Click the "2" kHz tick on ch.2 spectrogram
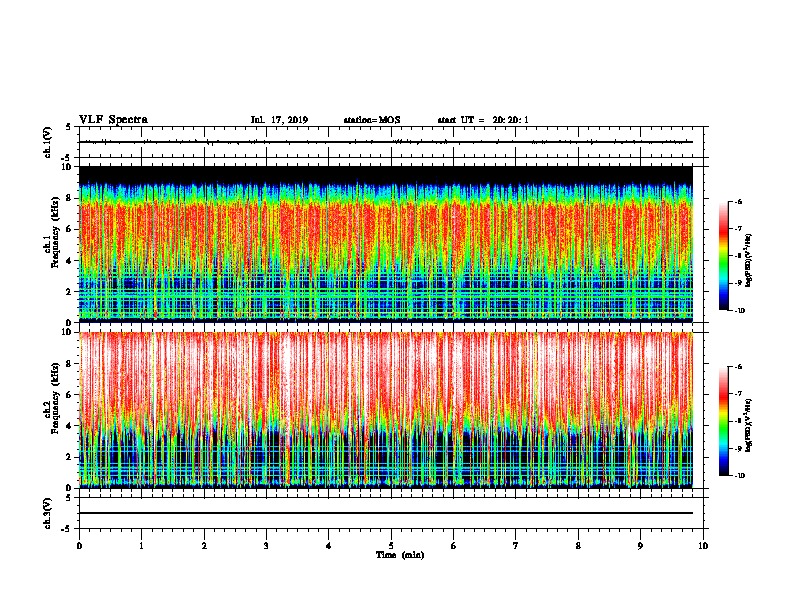 [69, 457]
